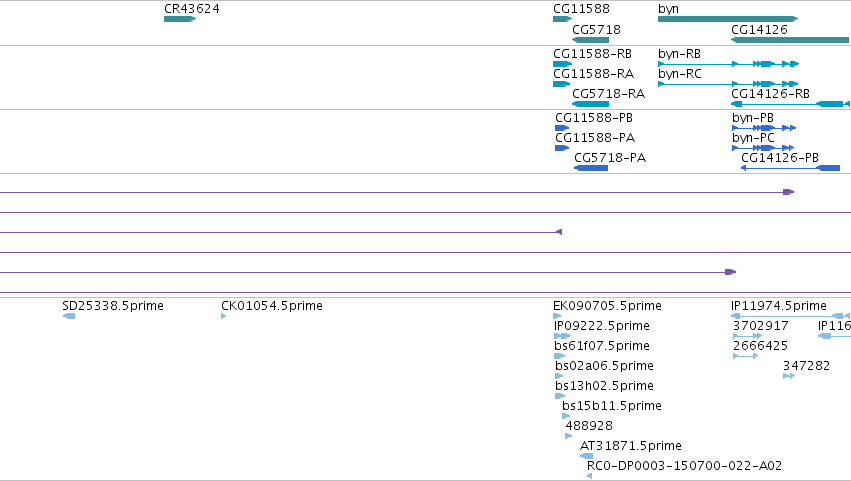Screen dimensions: 851x481
Task: Select the byn gene label
Action: pos(668,9)
